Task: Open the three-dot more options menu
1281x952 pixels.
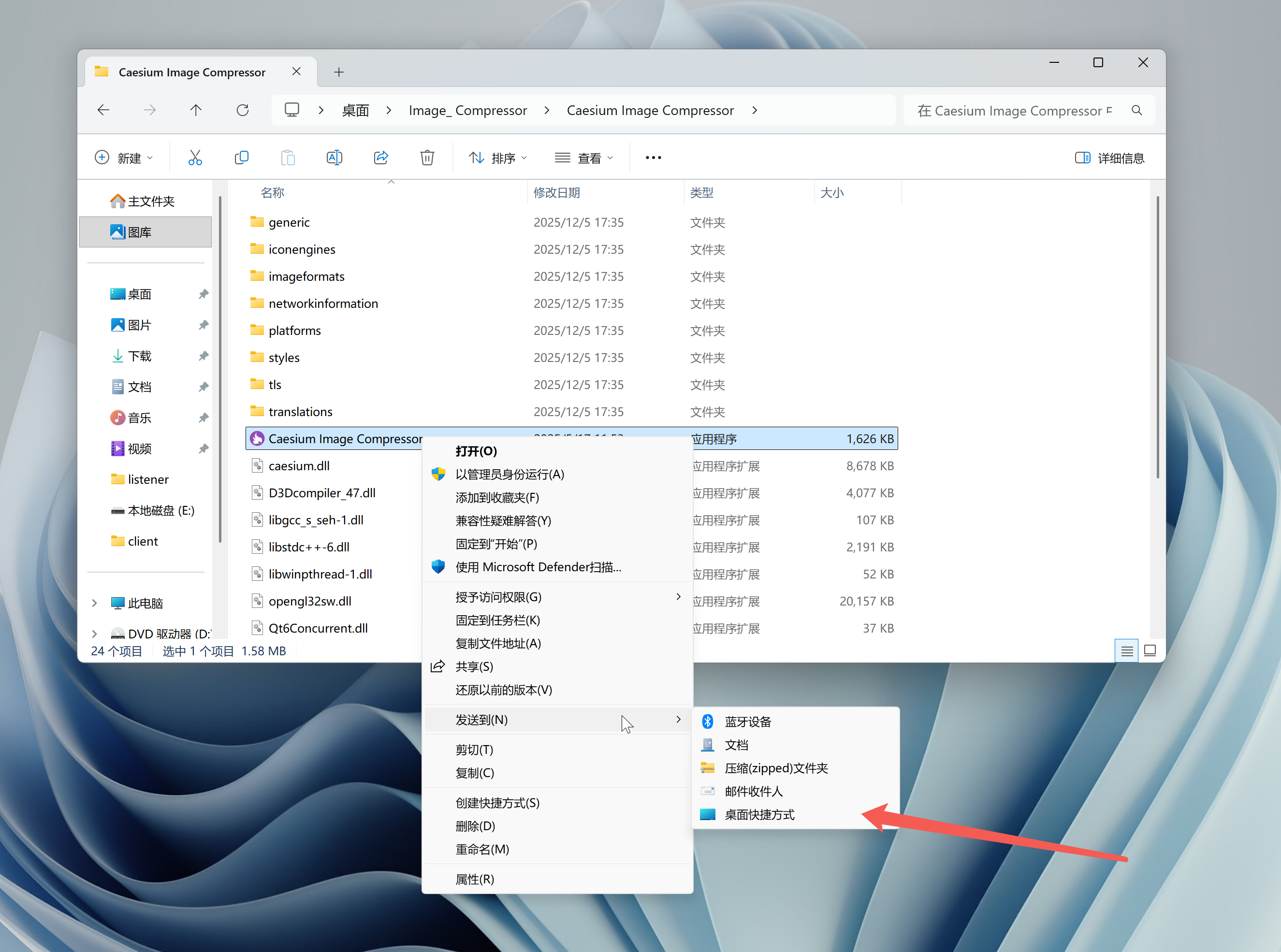Action: tap(653, 158)
